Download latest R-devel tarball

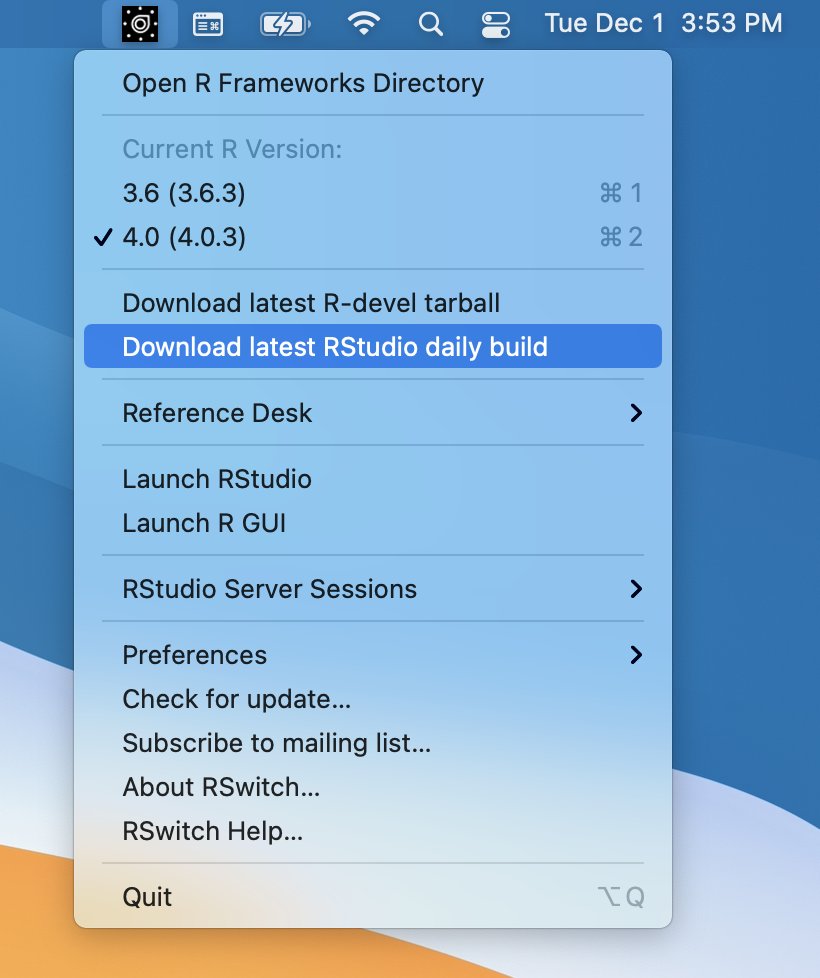pos(373,303)
